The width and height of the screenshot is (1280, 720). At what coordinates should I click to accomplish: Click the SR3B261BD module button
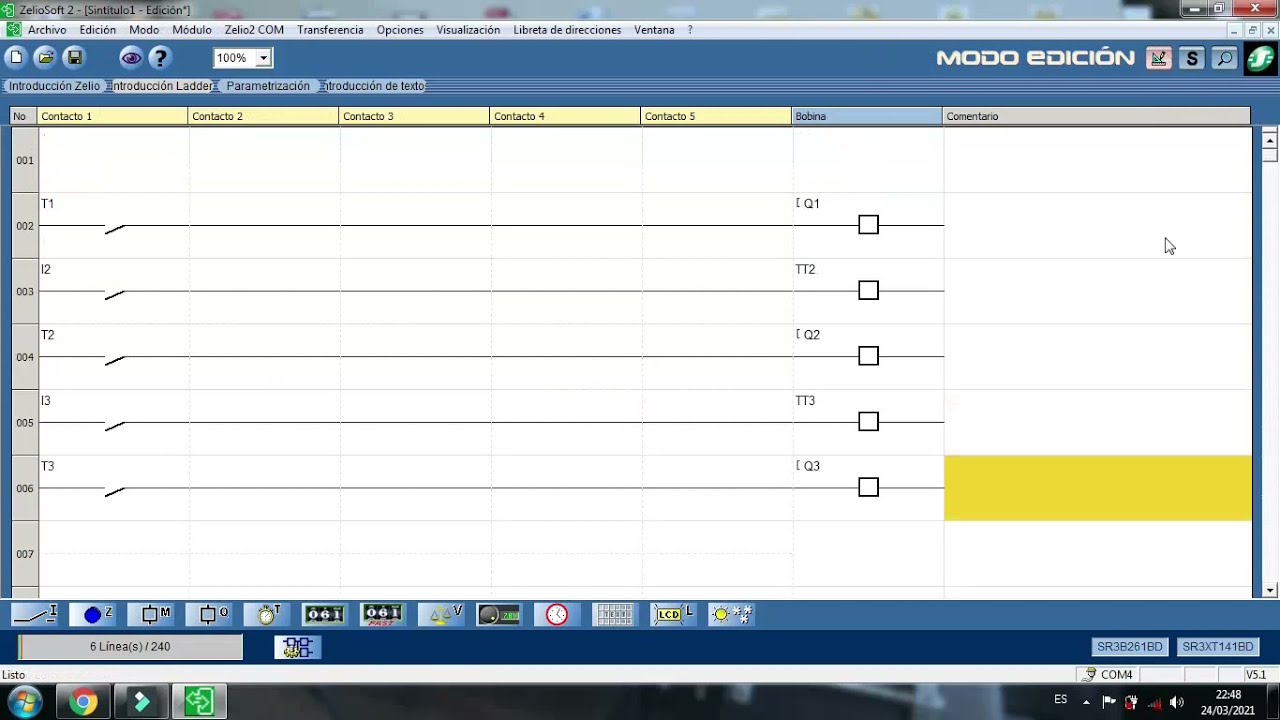coord(1130,647)
